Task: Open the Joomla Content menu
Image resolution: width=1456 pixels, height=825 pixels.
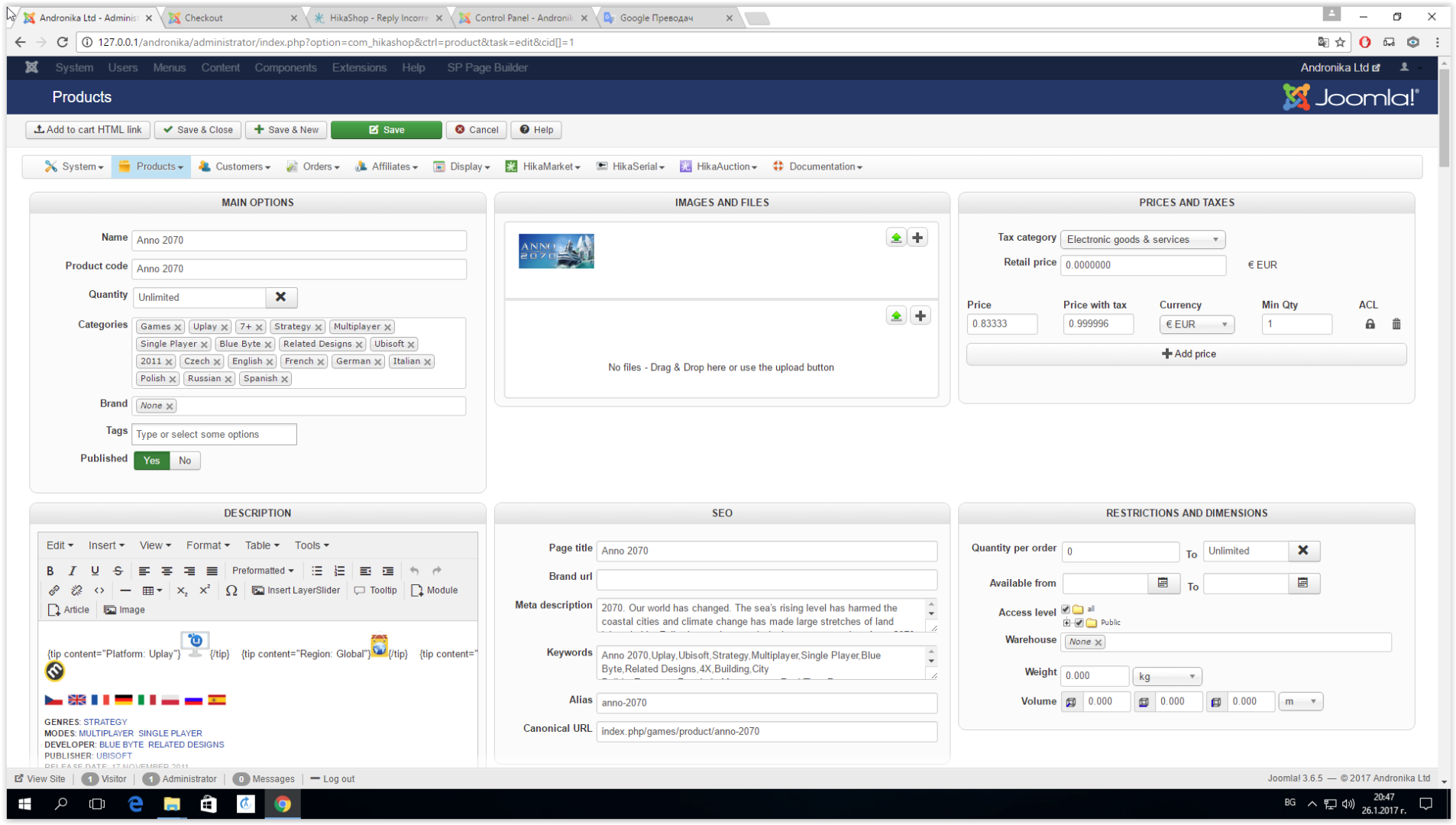Action: point(221,68)
